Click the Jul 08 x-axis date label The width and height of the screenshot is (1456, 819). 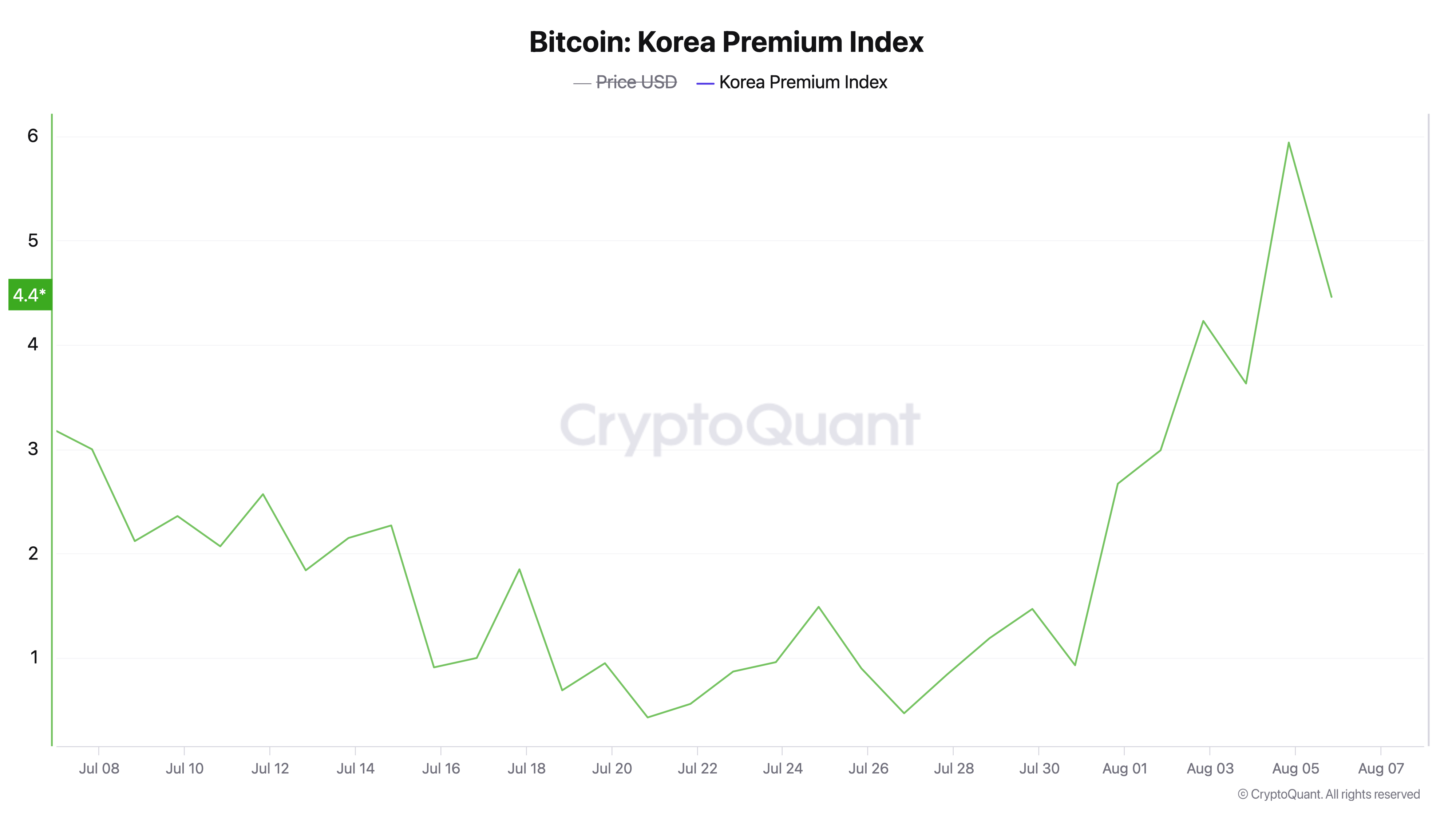99,768
